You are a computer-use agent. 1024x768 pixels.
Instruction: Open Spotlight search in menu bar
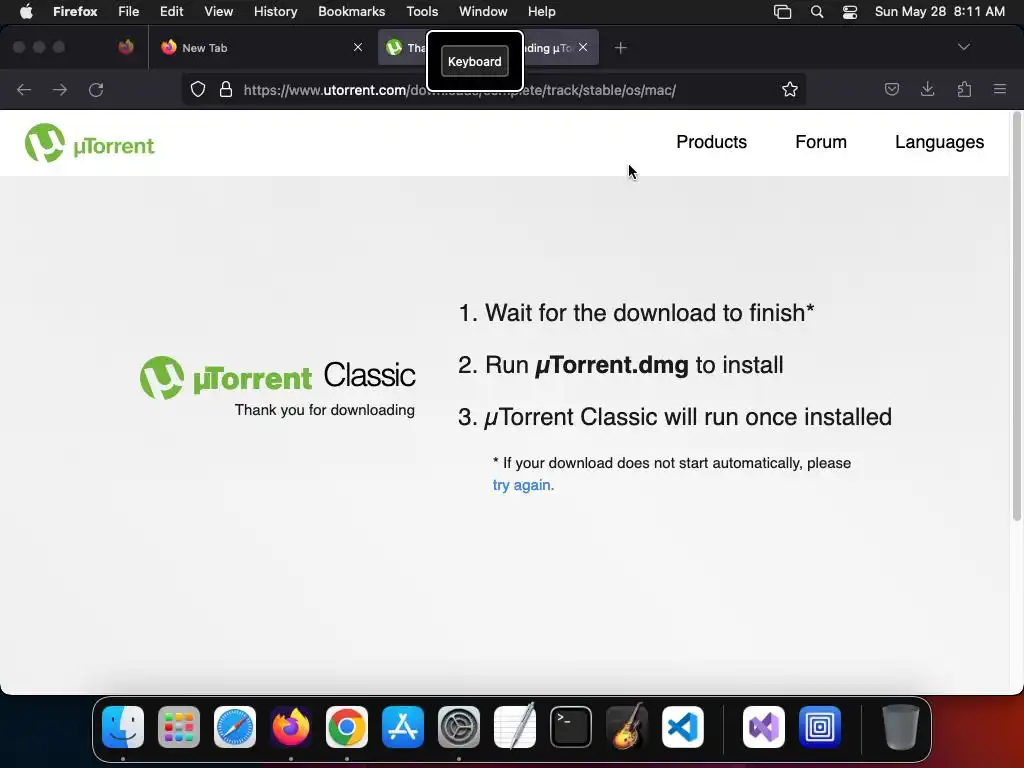(816, 12)
